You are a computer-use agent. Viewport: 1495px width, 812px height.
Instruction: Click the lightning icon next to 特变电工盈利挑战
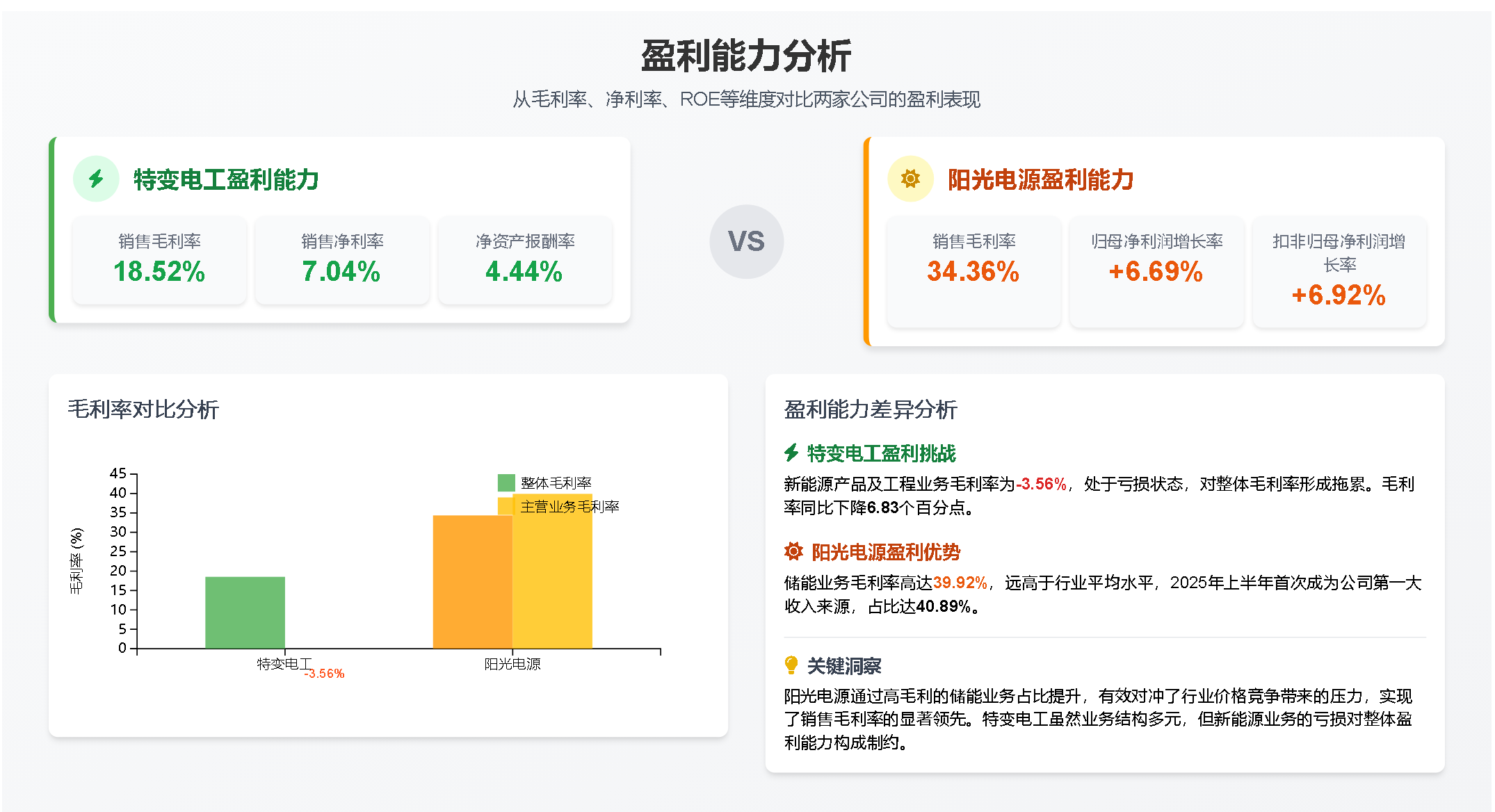point(791,453)
